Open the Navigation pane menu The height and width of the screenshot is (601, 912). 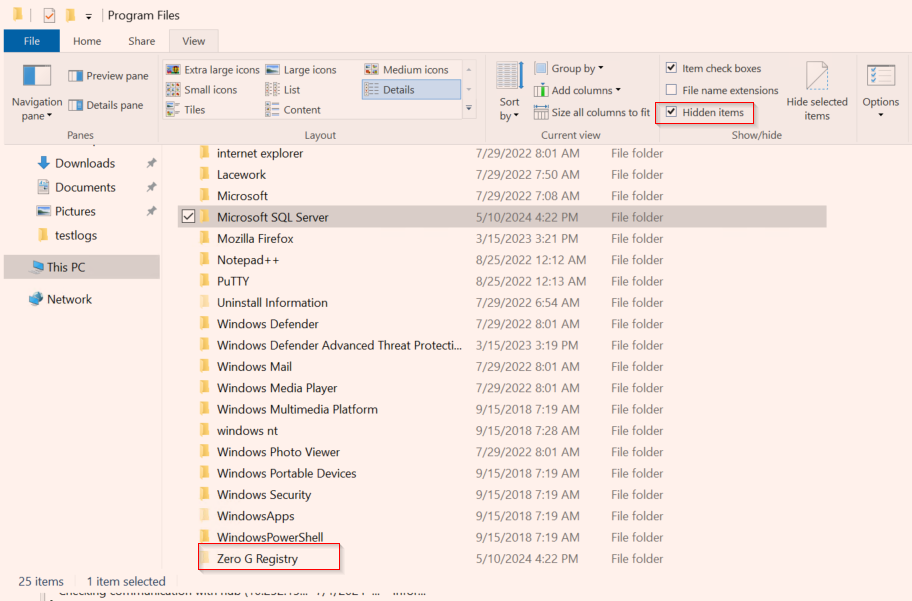(x=36, y=93)
